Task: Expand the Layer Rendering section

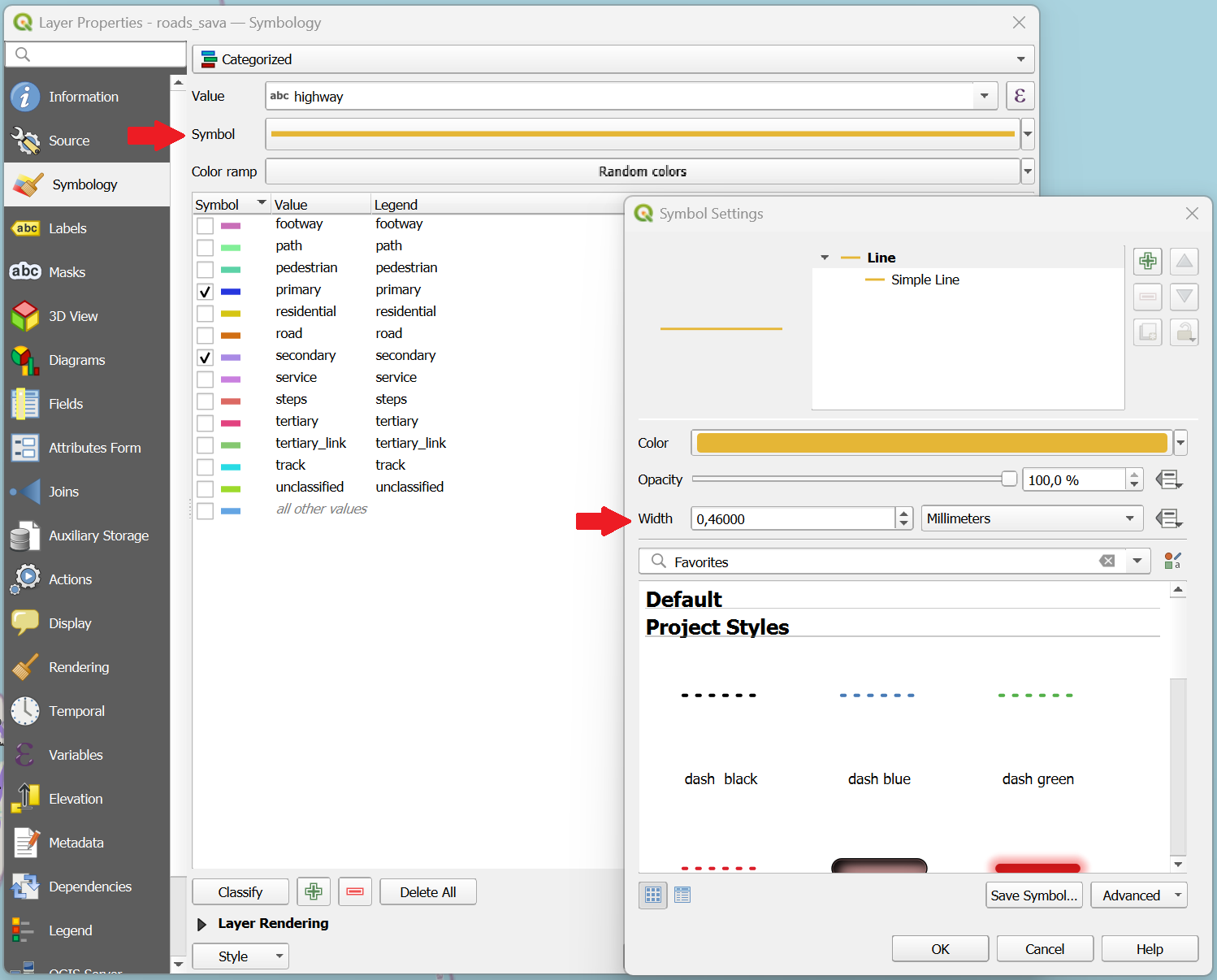Action: [x=202, y=924]
